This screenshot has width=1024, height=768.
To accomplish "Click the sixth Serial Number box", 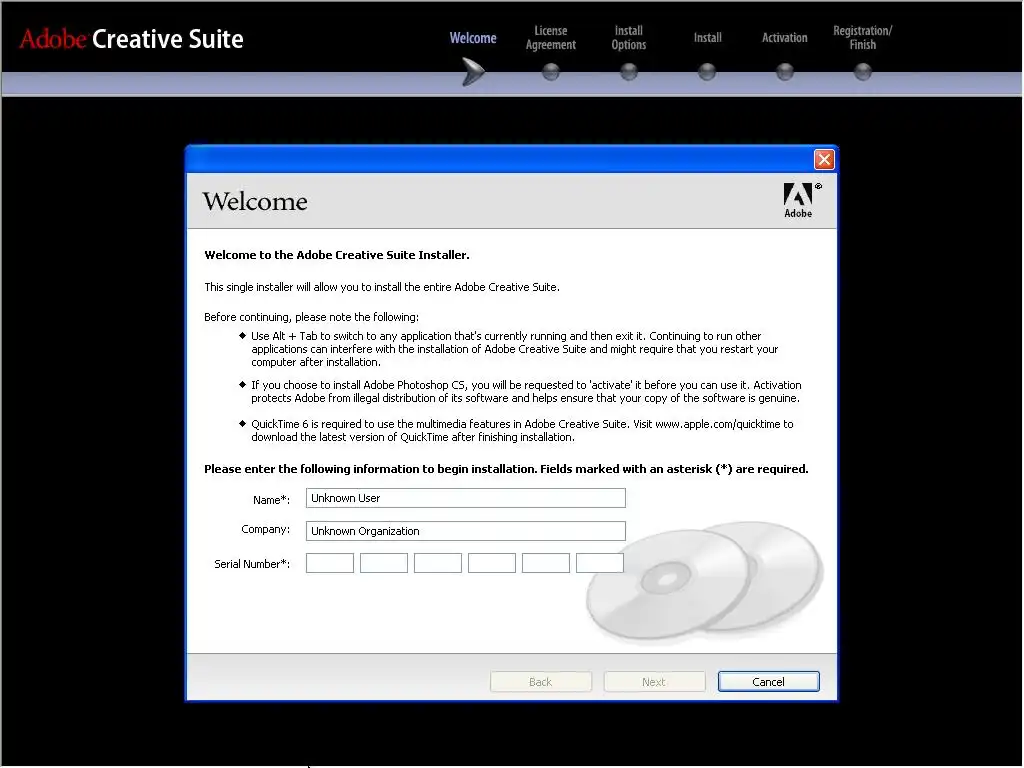I will (x=600, y=563).
